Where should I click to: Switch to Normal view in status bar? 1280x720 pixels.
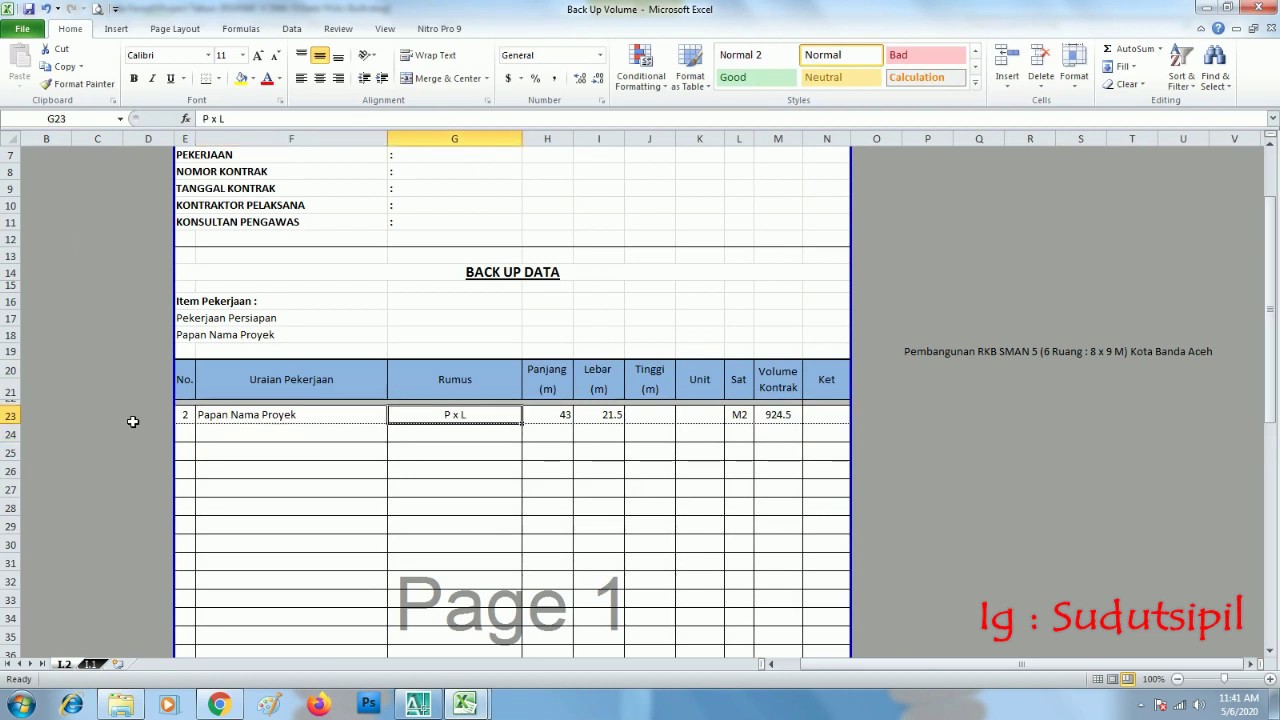1098,679
